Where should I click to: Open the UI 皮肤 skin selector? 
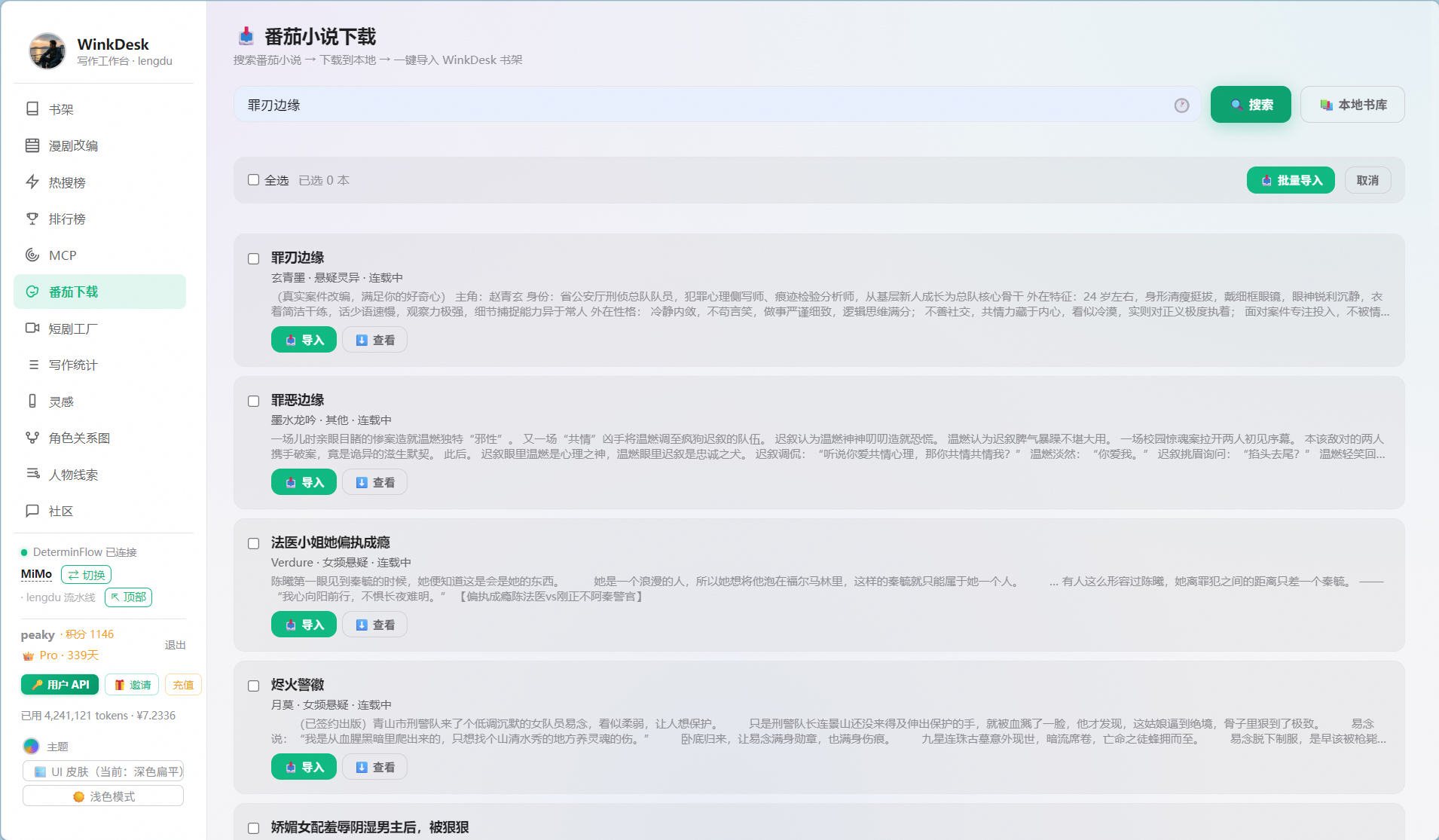103,771
